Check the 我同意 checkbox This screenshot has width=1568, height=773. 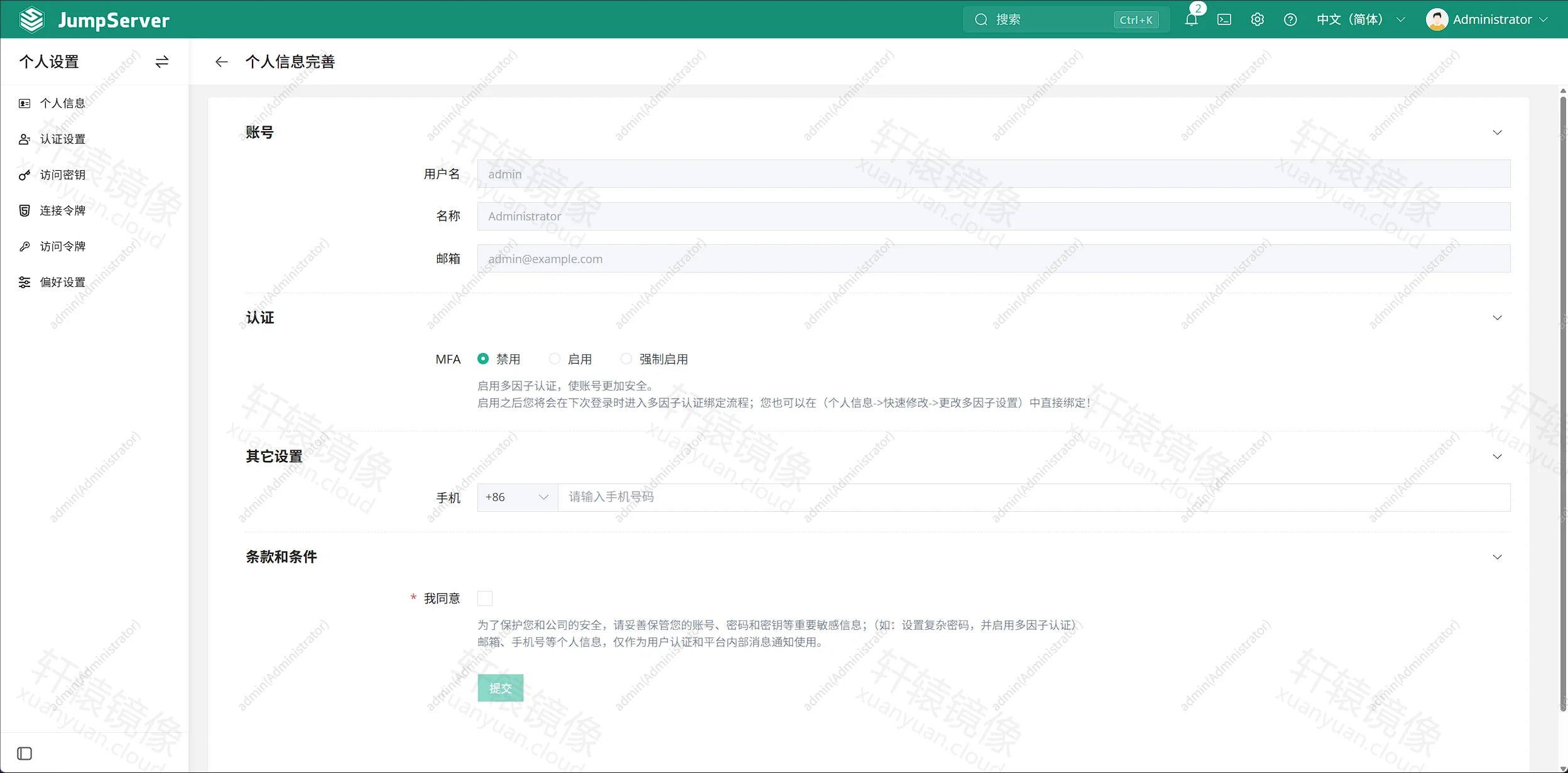coord(485,598)
